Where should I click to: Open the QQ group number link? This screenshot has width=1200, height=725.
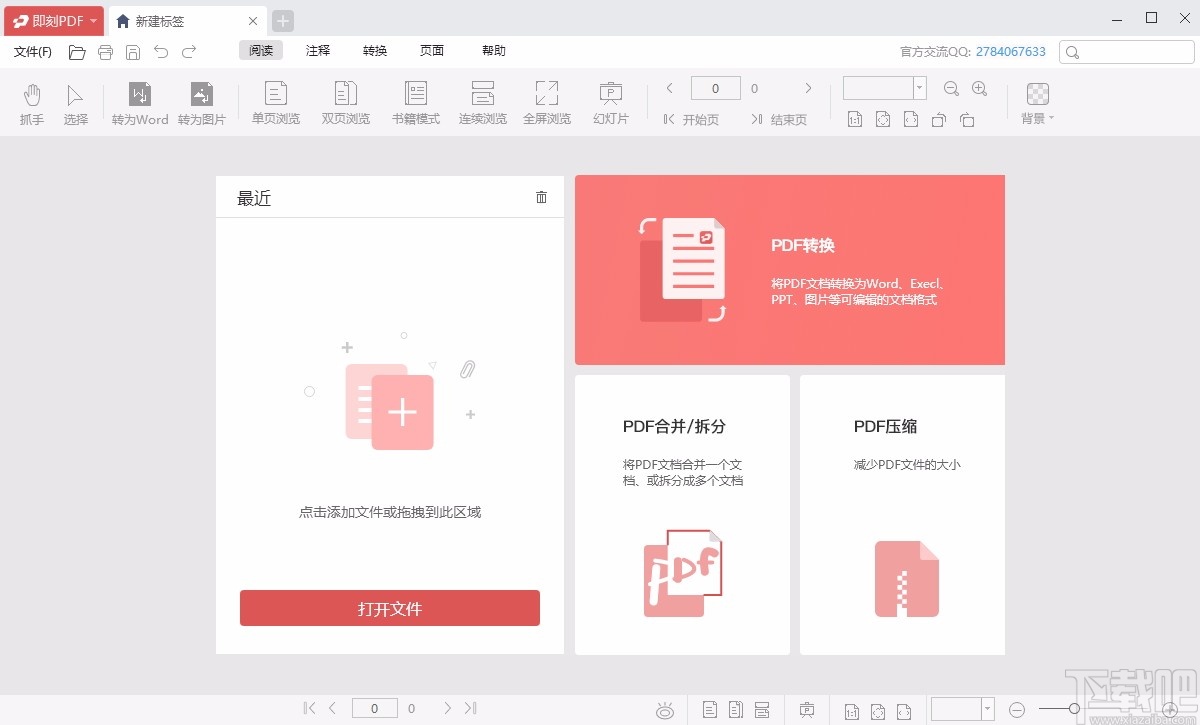1010,51
